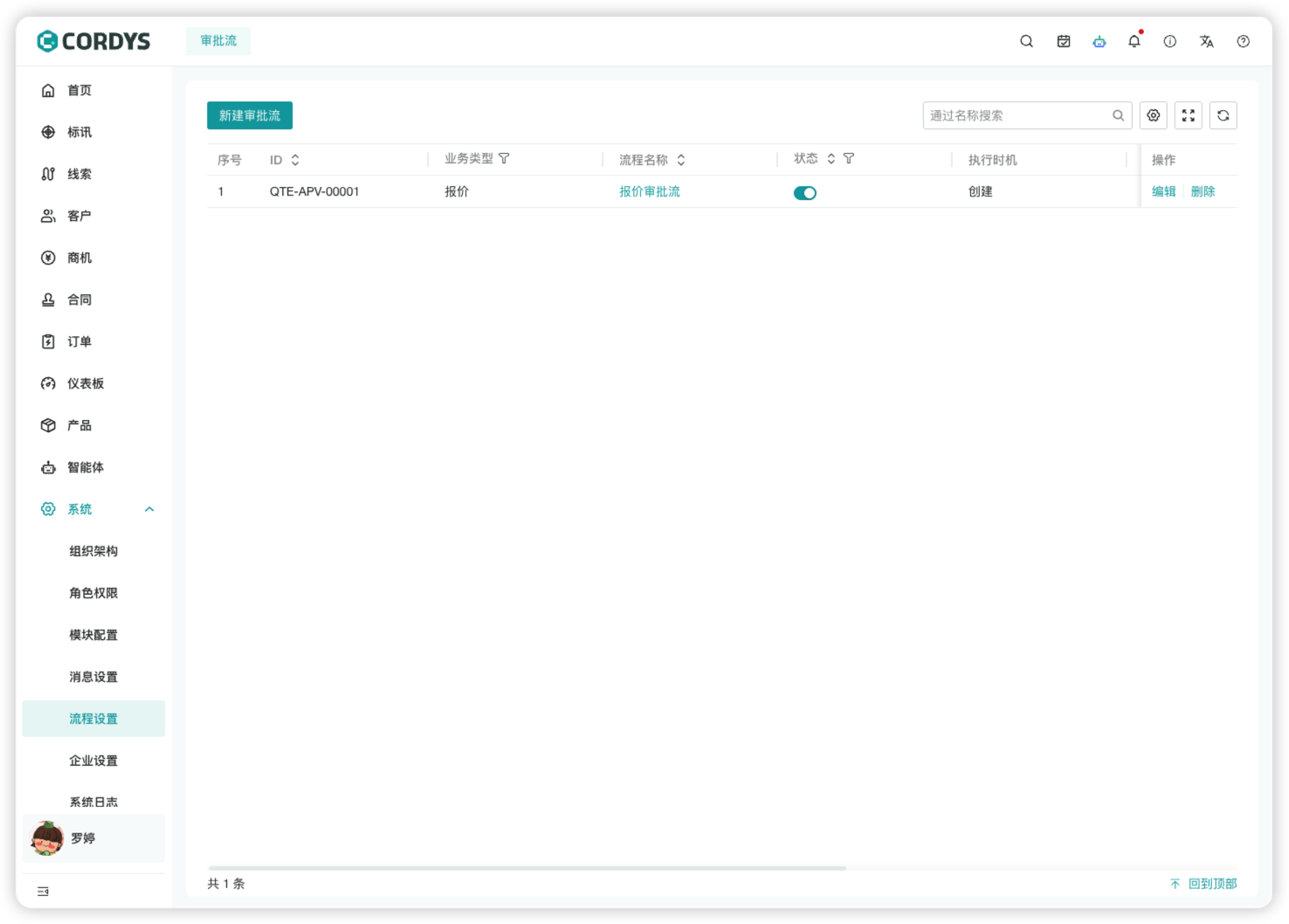Open 标讯 in sidebar
This screenshot has height=924, width=1289.
(x=93, y=132)
